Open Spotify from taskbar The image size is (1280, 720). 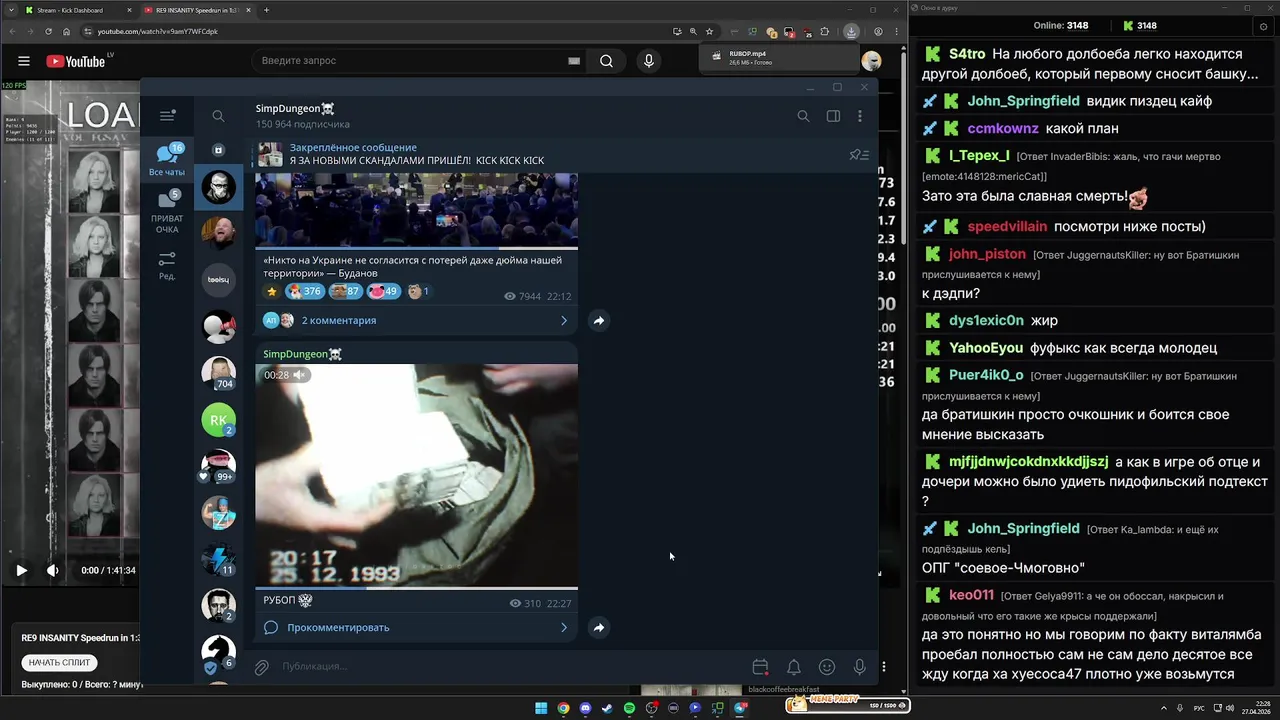629,708
